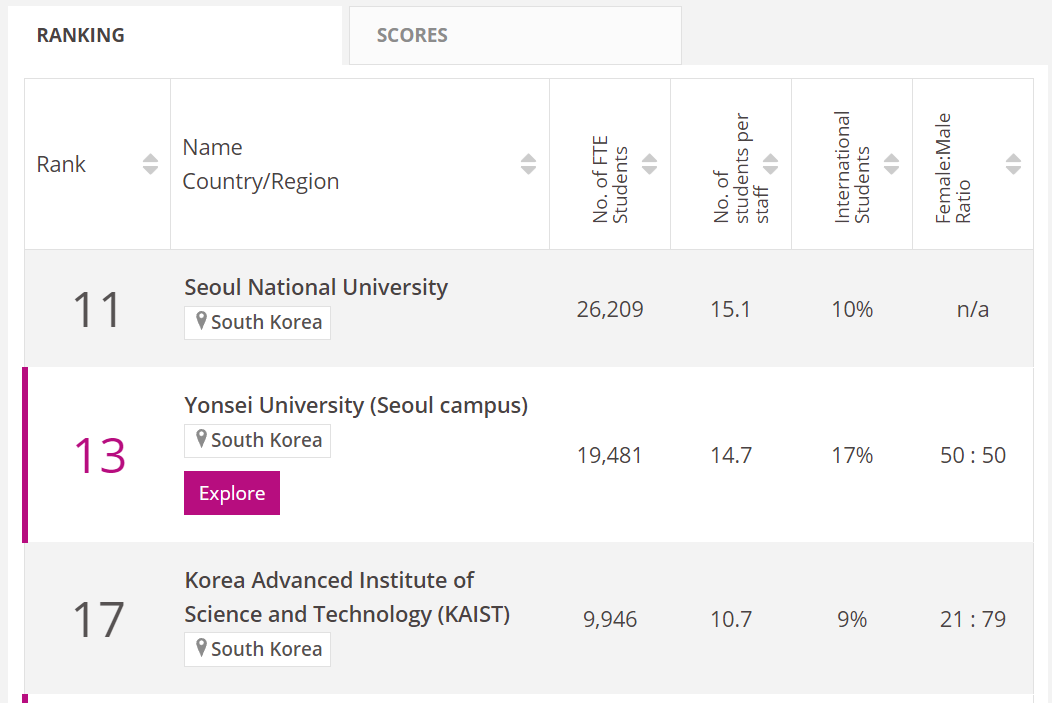This screenshot has height=703, width=1052.
Task: Click international students value 9%
Action: click(852, 620)
